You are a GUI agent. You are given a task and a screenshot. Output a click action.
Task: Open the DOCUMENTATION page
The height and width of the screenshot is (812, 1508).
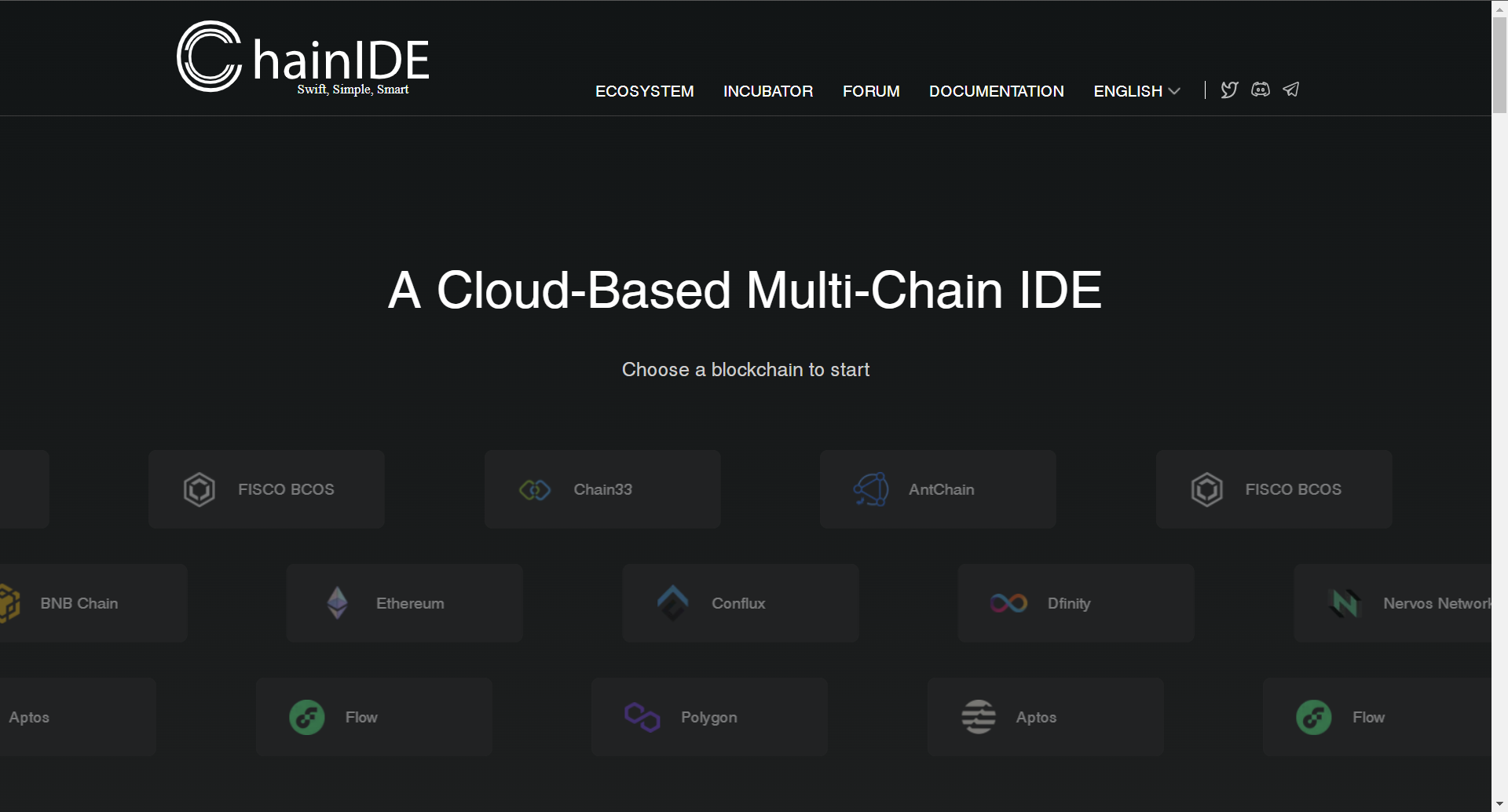coord(997,91)
